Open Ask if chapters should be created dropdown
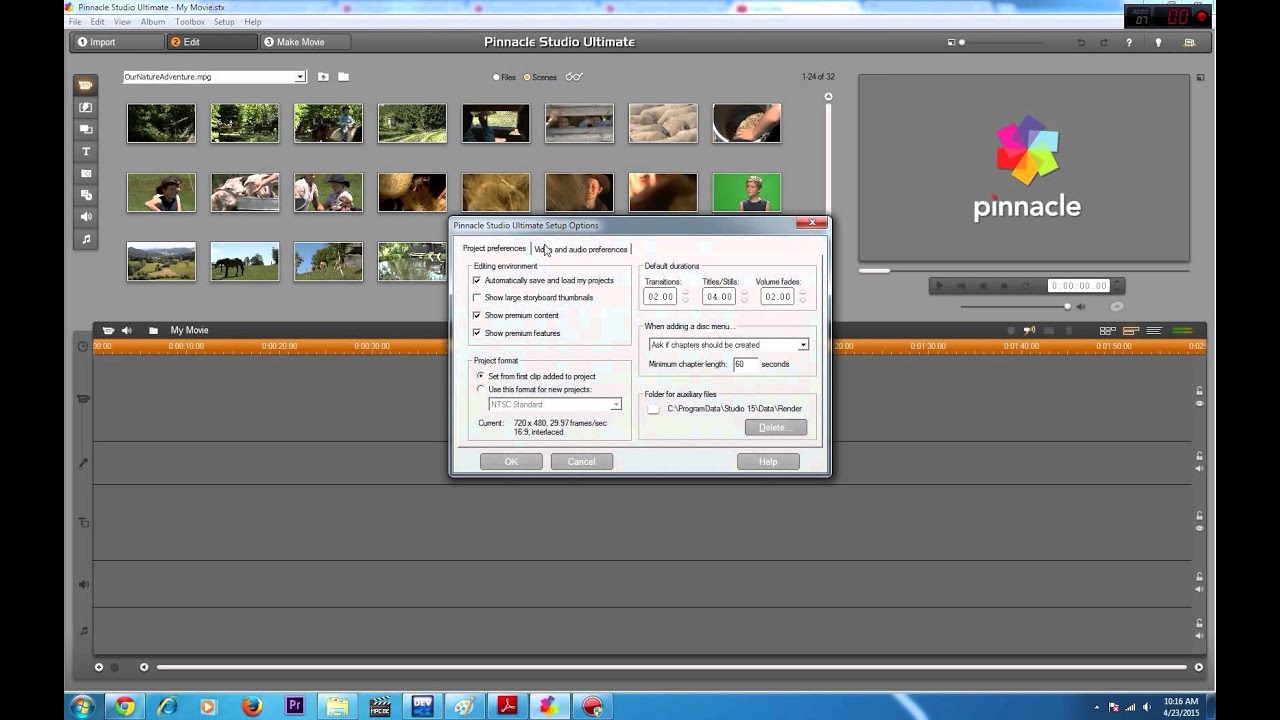The image size is (1280, 720). 802,345
